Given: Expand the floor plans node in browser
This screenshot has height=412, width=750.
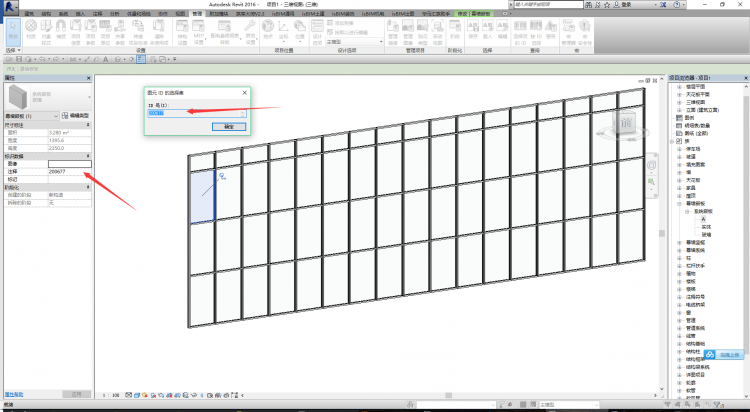Looking at the screenshot, I should pyautogui.click(x=679, y=87).
